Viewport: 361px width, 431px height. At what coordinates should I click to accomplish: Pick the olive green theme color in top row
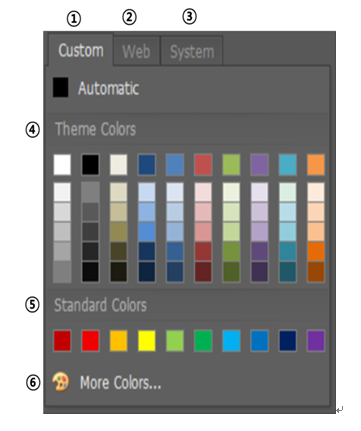tap(231, 164)
